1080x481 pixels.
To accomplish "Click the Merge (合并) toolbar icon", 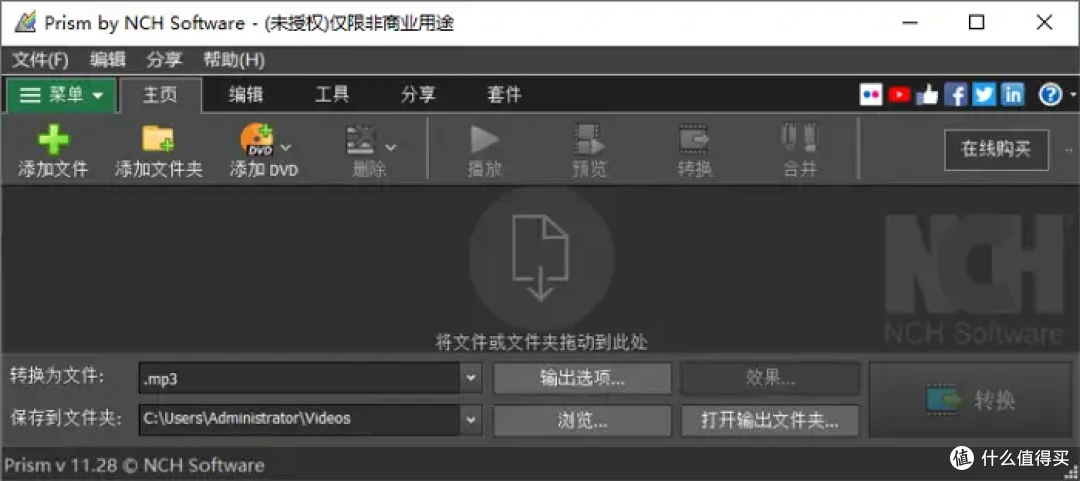I will 799,139.
